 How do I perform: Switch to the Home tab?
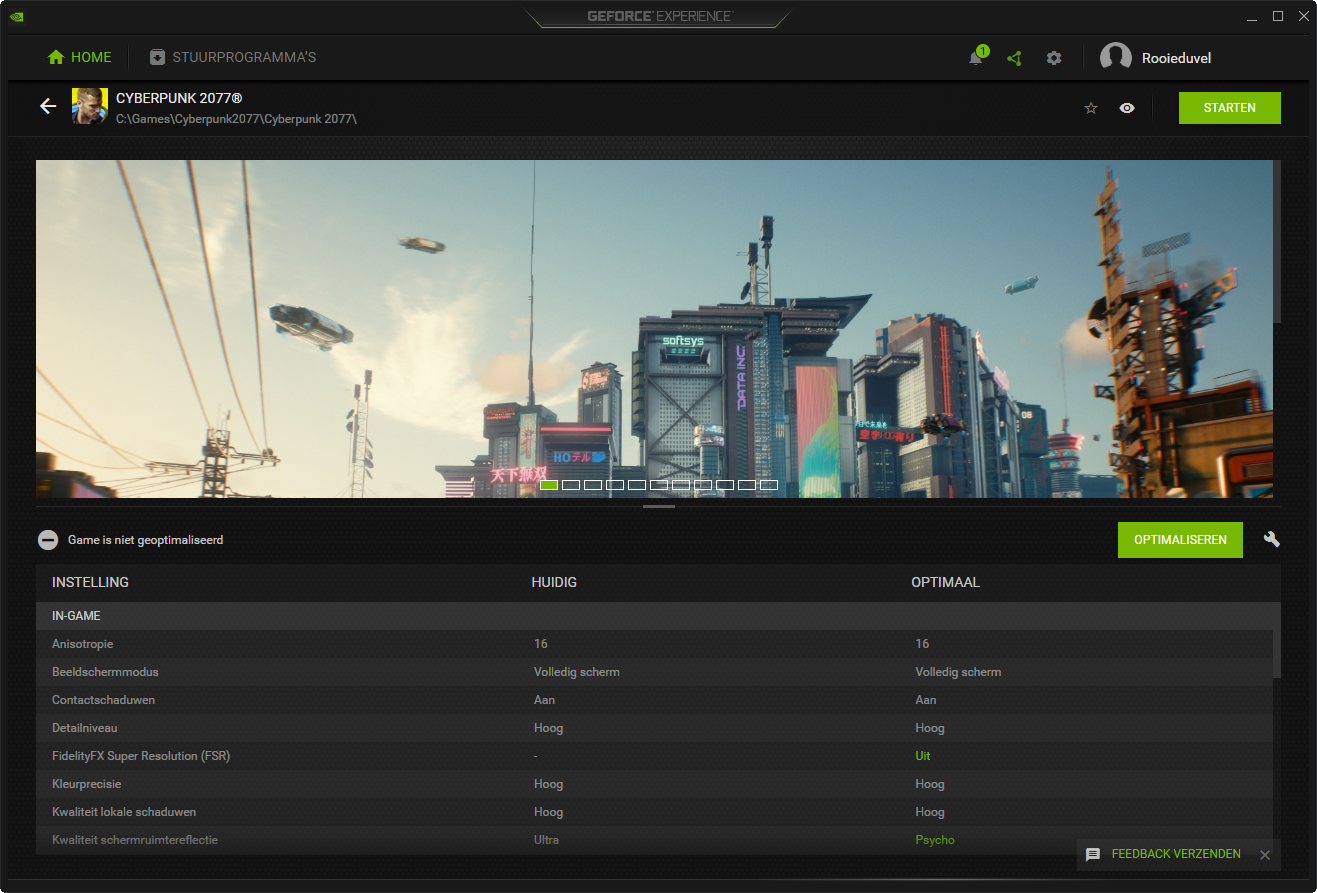point(80,57)
